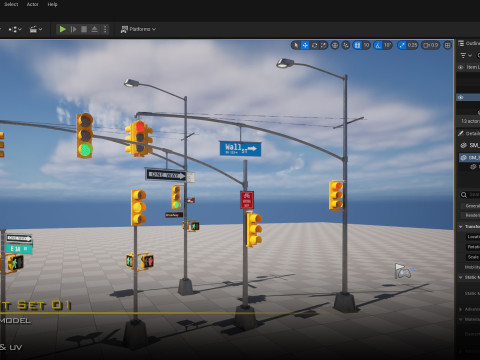Click the surface snapping icon
This screenshot has width=480, height=360.
tap(346, 45)
